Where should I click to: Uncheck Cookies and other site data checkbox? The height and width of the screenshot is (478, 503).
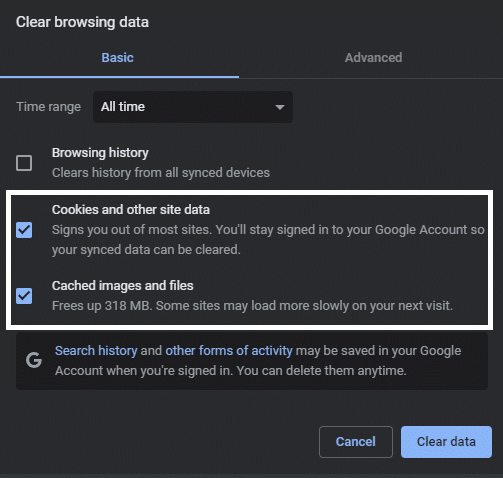24,230
